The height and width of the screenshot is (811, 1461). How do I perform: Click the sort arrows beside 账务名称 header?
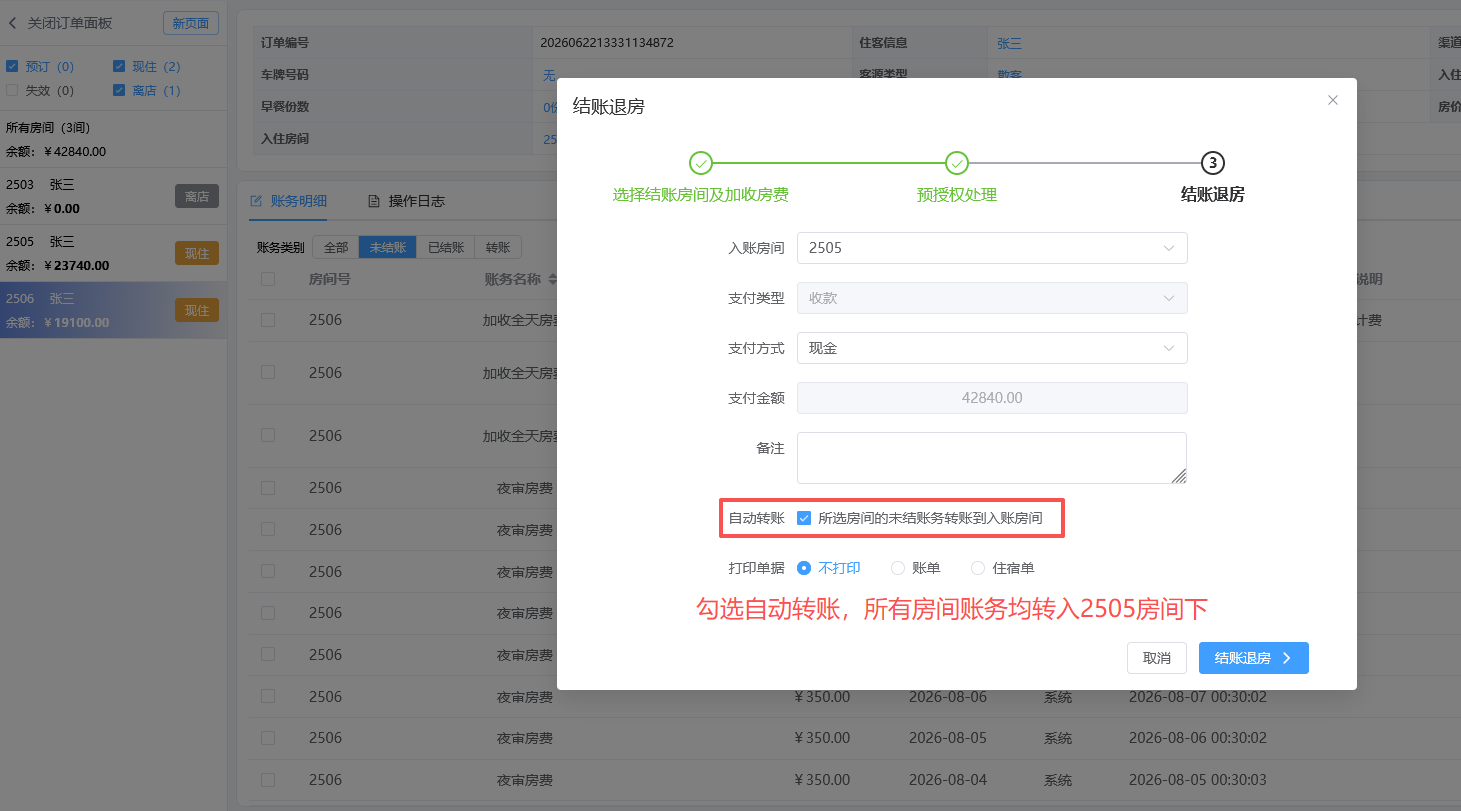[553, 279]
